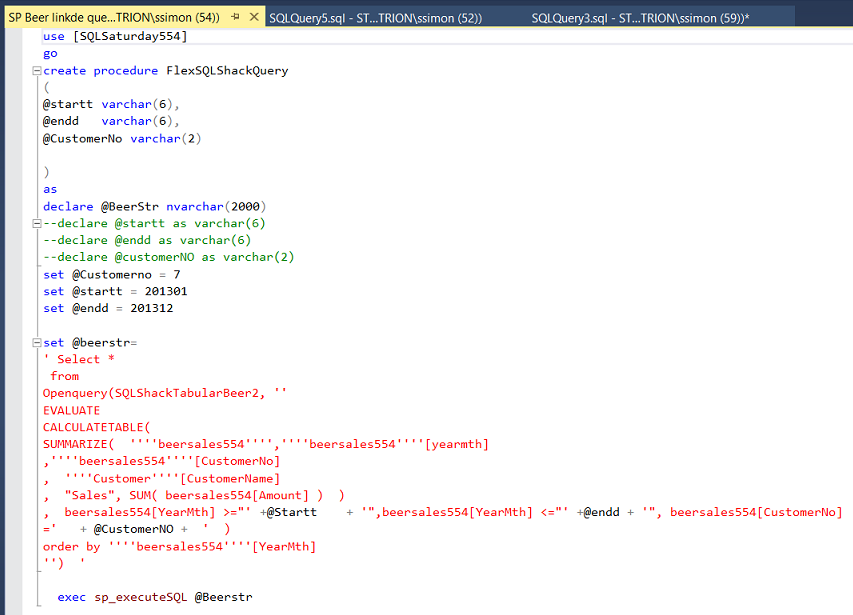Click value 201312 in set @endd
This screenshot has width=853, height=615.
point(152,308)
